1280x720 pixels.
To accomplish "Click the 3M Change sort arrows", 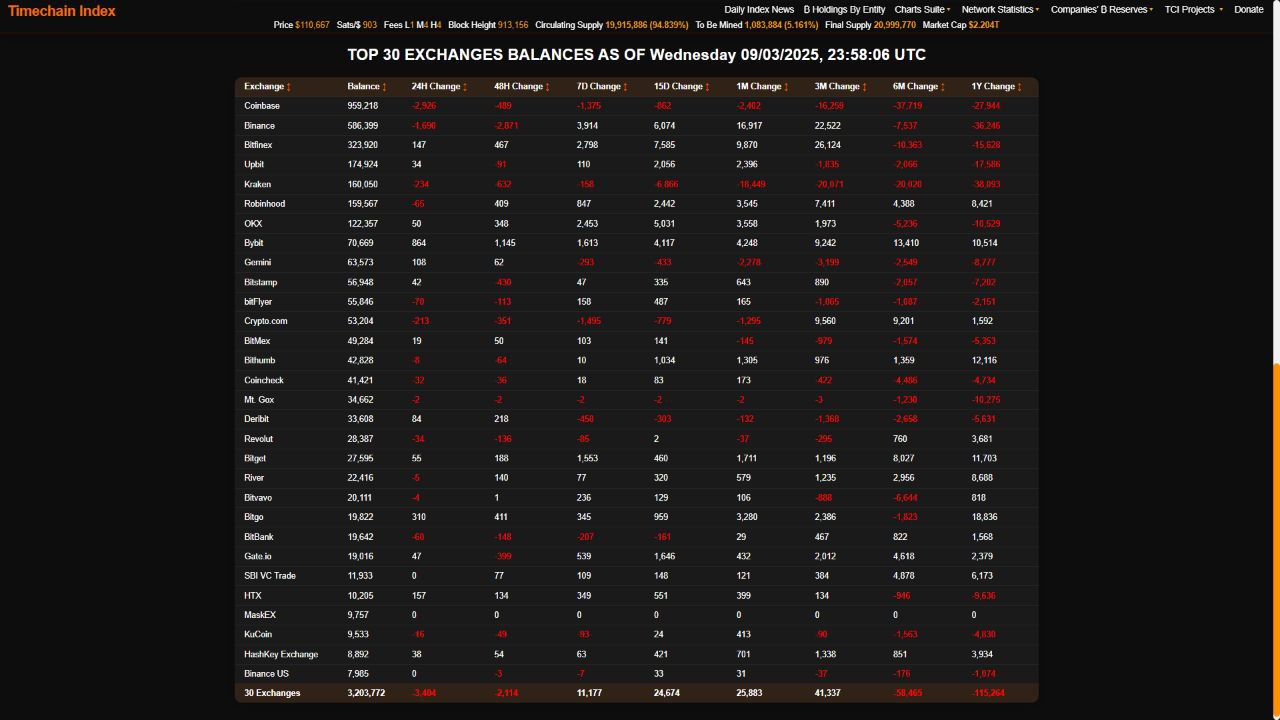I will coord(865,87).
